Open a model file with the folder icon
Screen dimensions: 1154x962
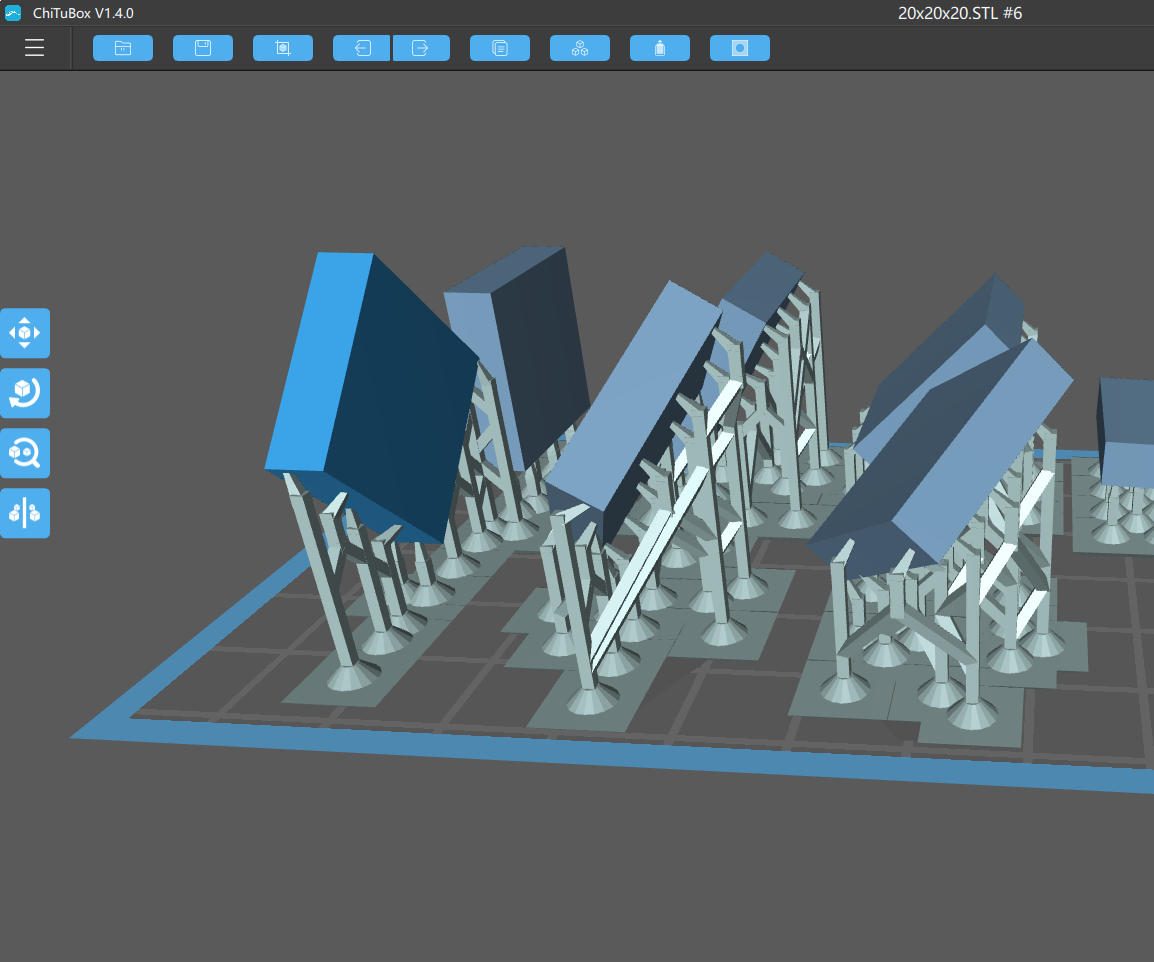coord(122,47)
